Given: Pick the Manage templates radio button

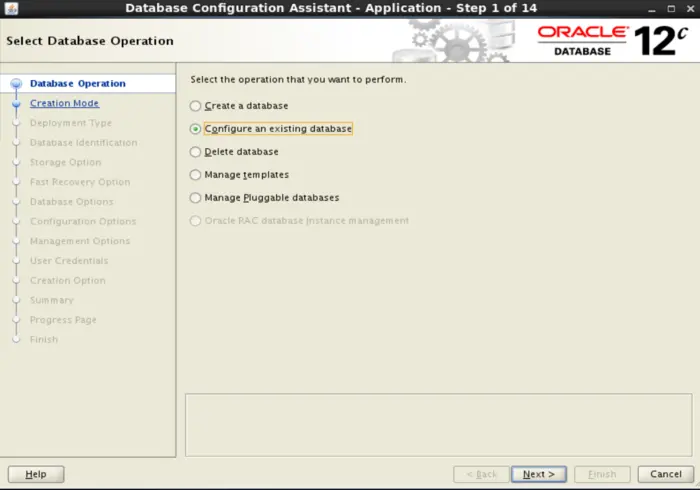Looking at the screenshot, I should coord(195,174).
